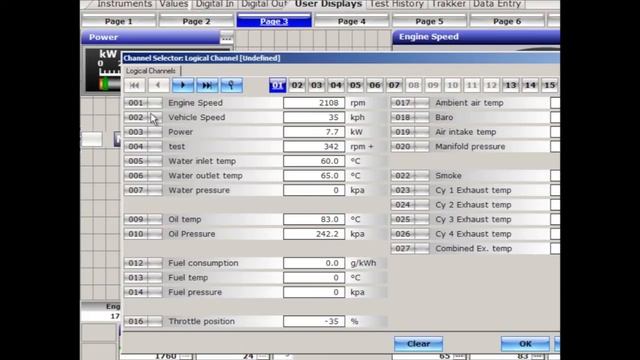Viewport: 640px width, 360px height.
Task: Choose channel 007 Water pressure button
Action: pos(143,190)
